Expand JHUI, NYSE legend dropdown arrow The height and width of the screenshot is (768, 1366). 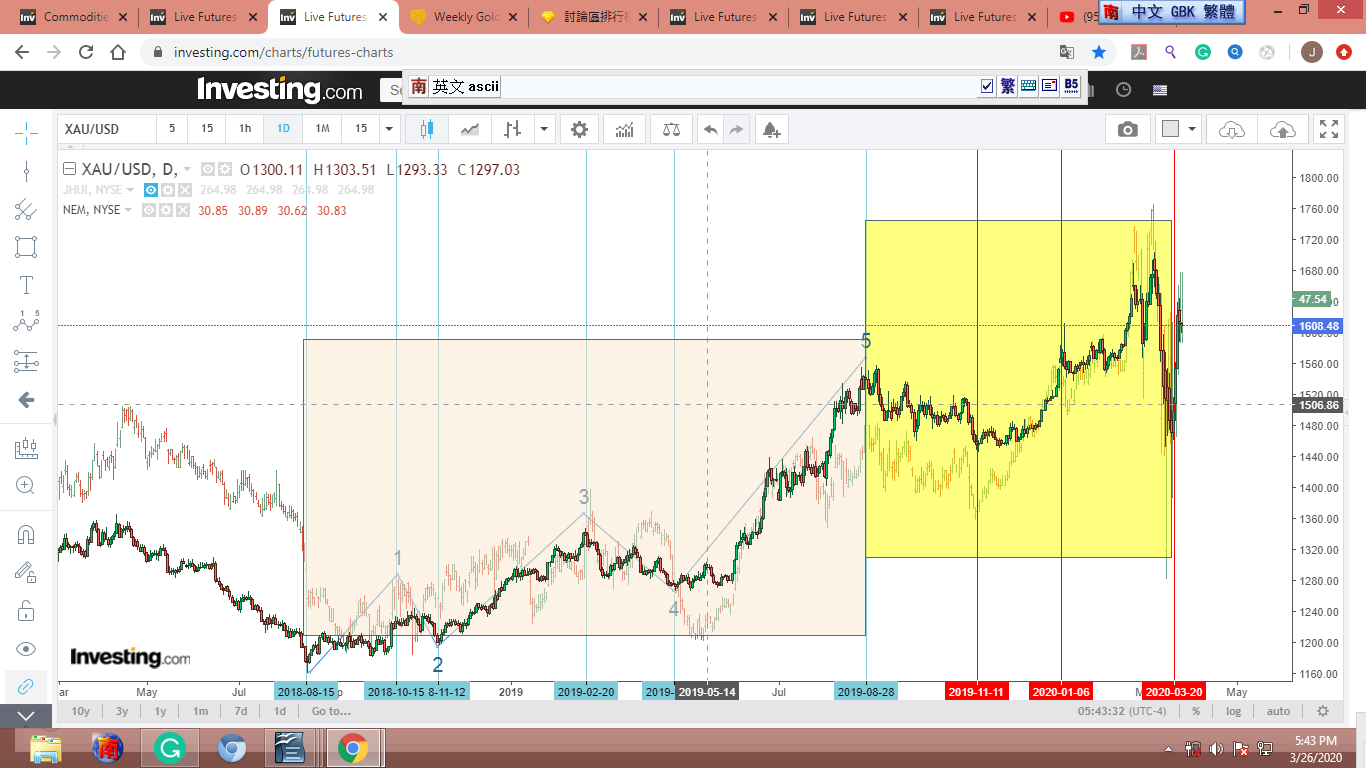tap(129, 190)
